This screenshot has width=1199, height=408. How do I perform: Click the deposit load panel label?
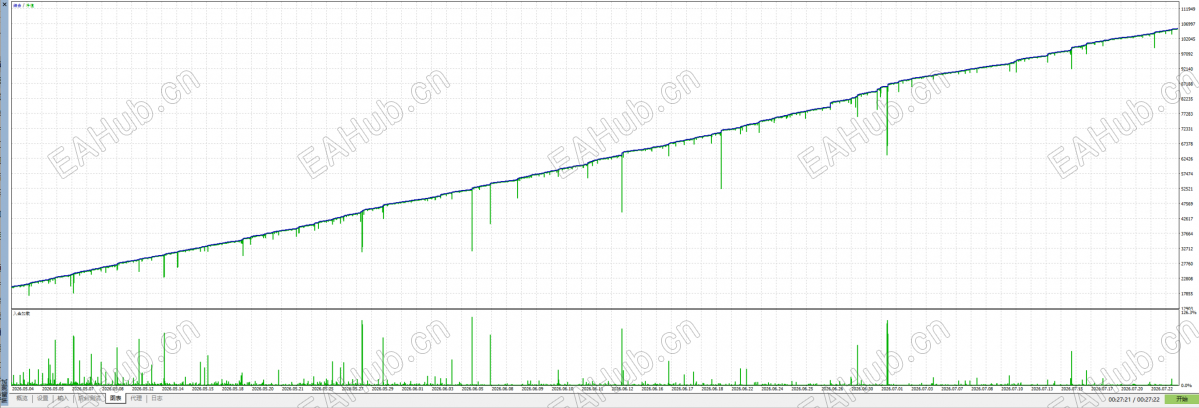point(21,313)
